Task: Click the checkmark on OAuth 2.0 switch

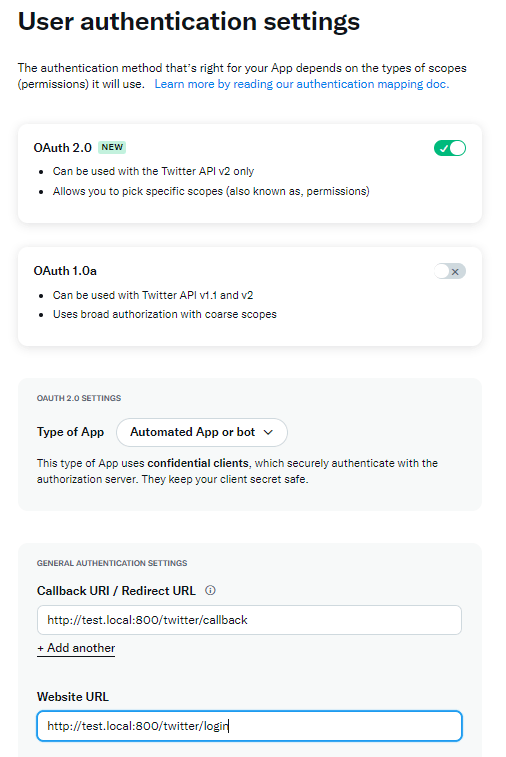Action: 444,148
